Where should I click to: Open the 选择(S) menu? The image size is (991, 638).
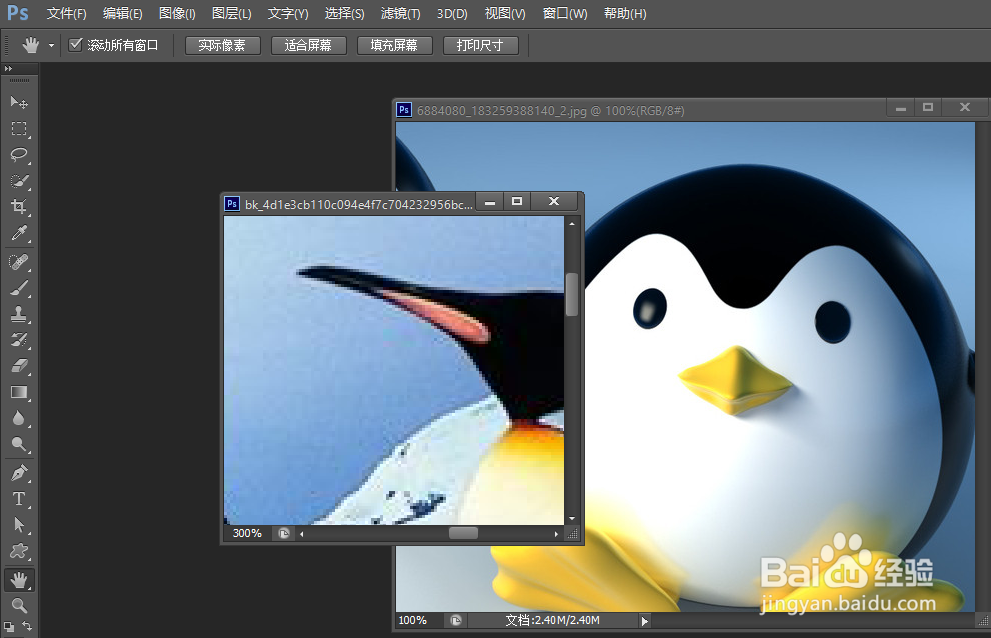(344, 13)
